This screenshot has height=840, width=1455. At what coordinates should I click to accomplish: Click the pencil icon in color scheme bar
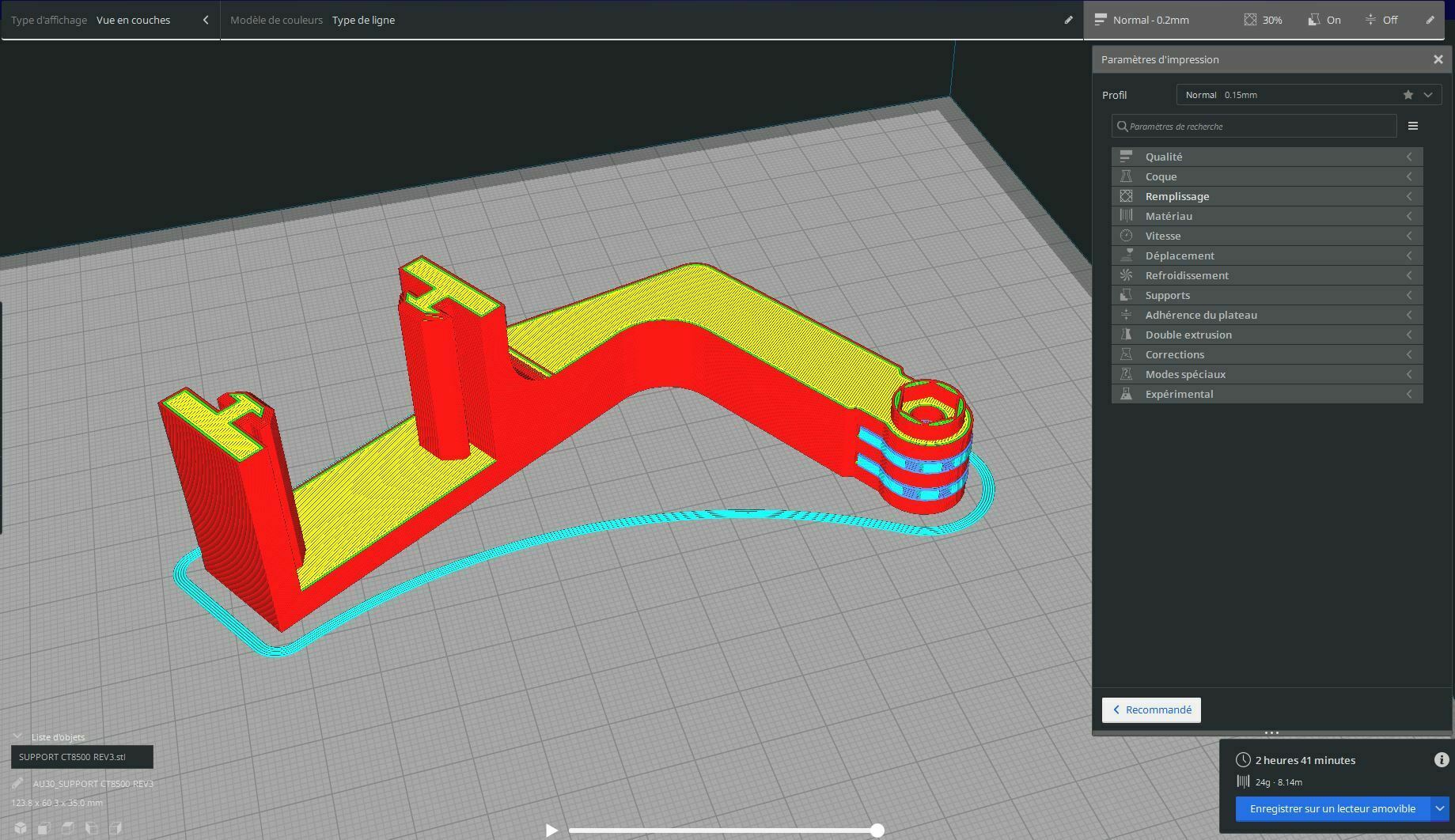(1068, 20)
